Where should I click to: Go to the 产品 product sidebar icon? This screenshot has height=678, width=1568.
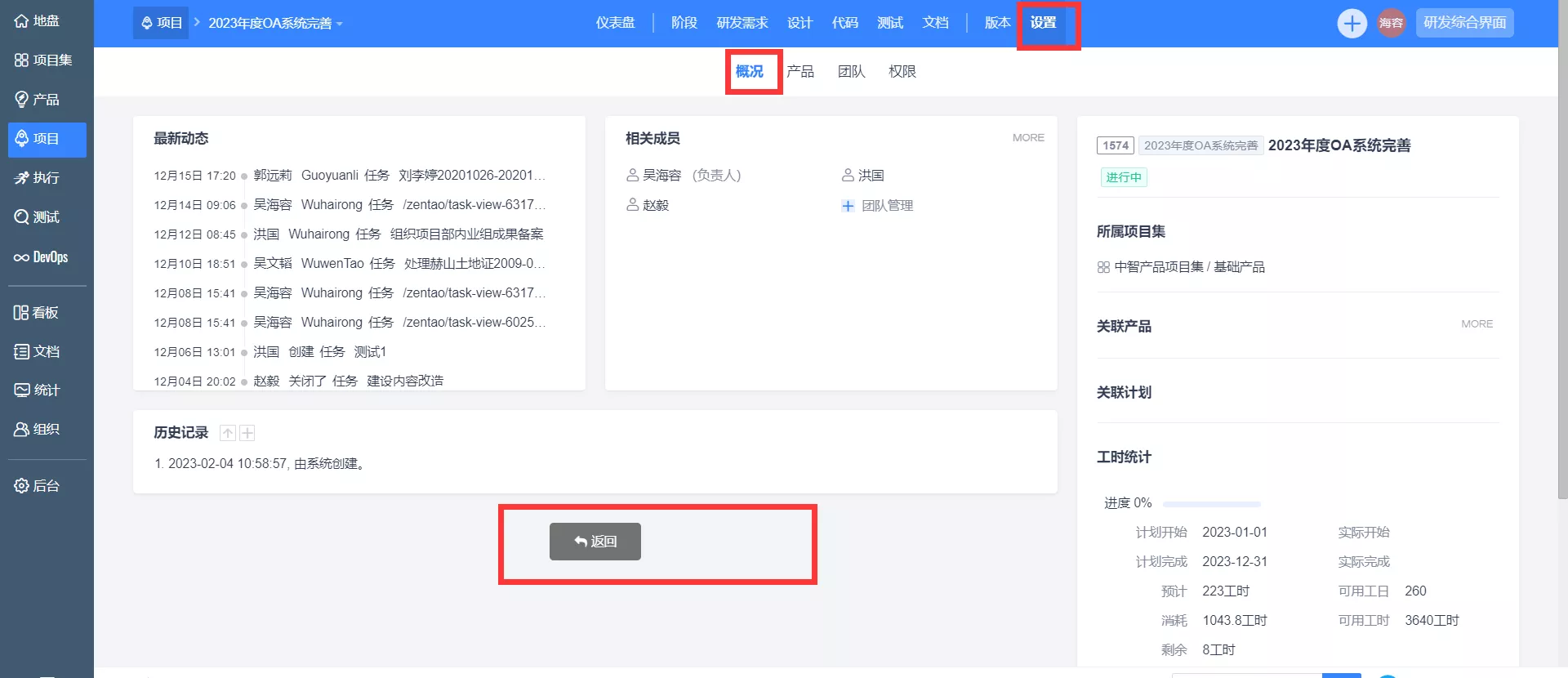click(22, 100)
